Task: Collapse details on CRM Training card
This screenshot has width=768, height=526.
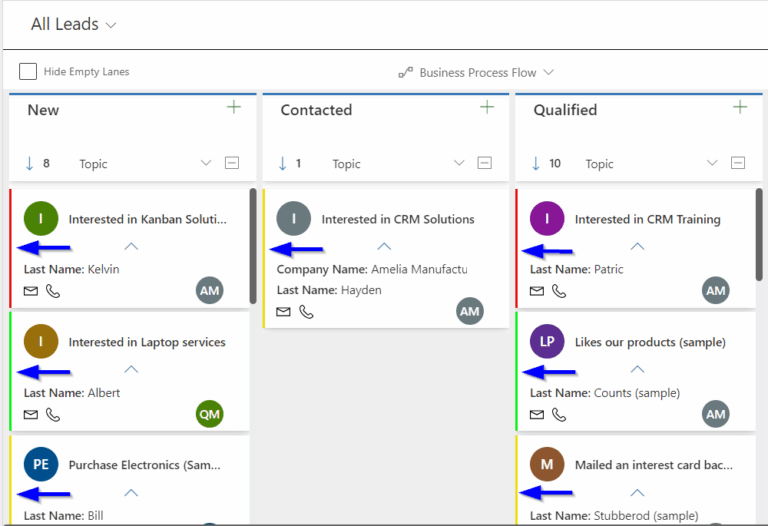Action: (637, 246)
